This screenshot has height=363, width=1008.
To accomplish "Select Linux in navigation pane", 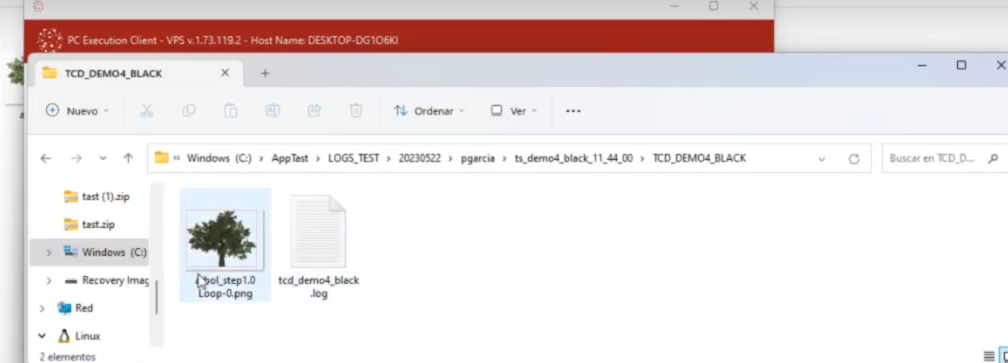I will [x=78, y=336].
